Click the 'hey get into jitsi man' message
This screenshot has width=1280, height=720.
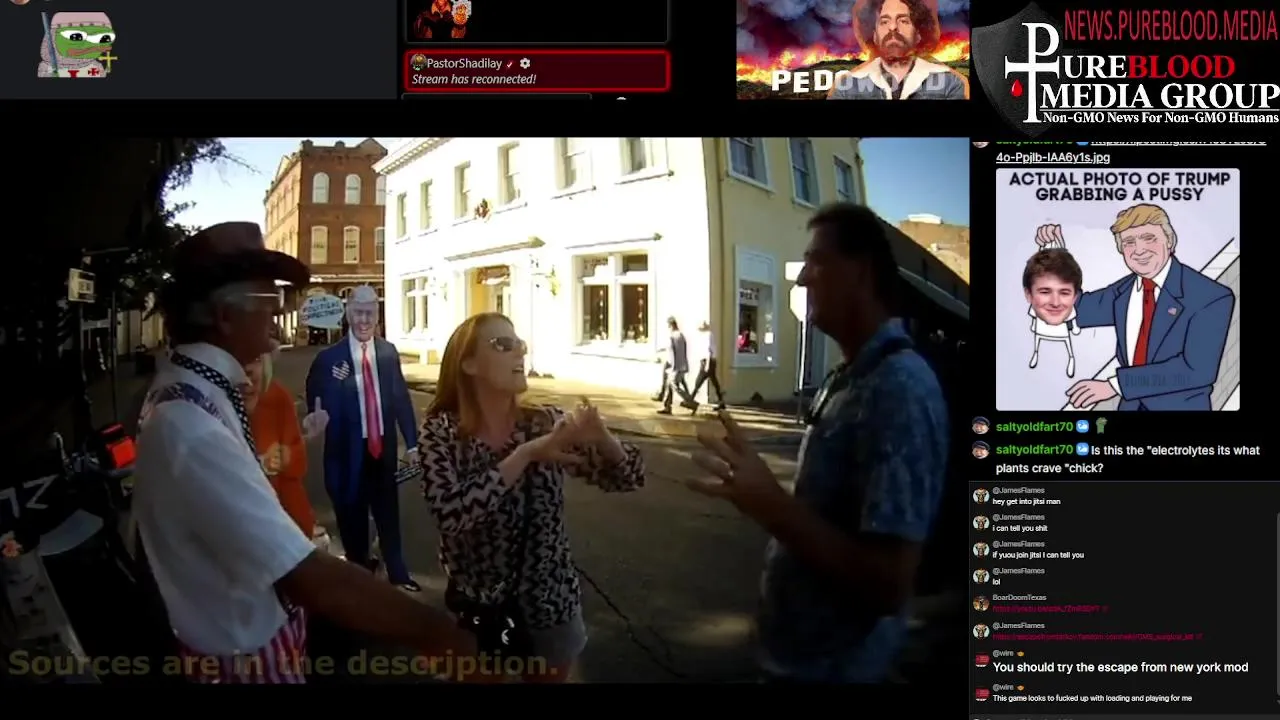point(1026,502)
